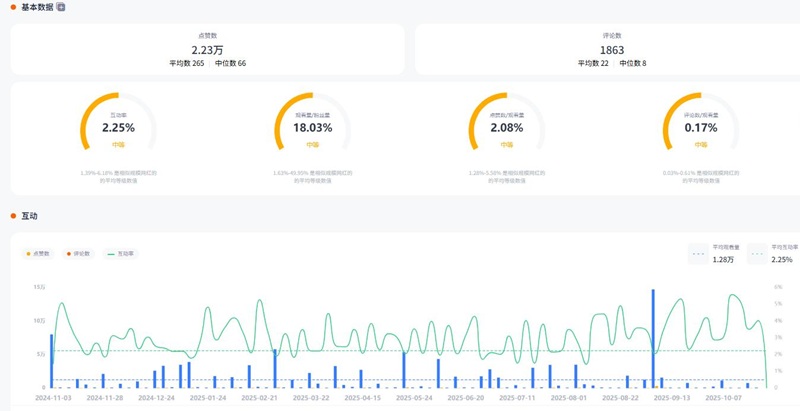Toggle the 评论数 legend series
Screen dimensions: 800x411
point(77,254)
